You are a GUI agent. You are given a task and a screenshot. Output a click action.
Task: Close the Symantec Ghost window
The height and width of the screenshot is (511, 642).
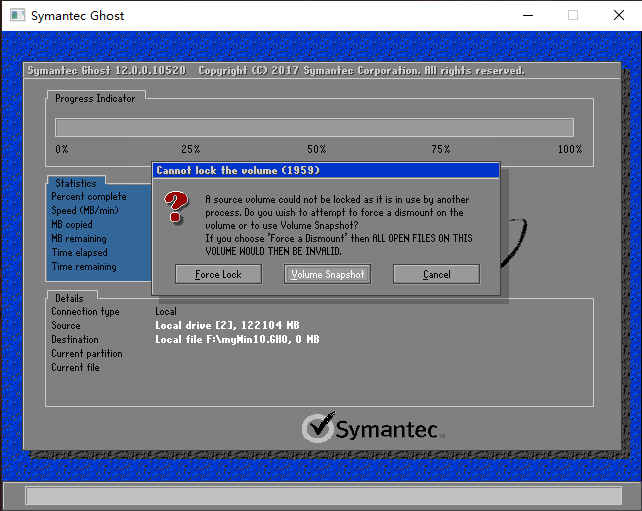click(x=619, y=16)
